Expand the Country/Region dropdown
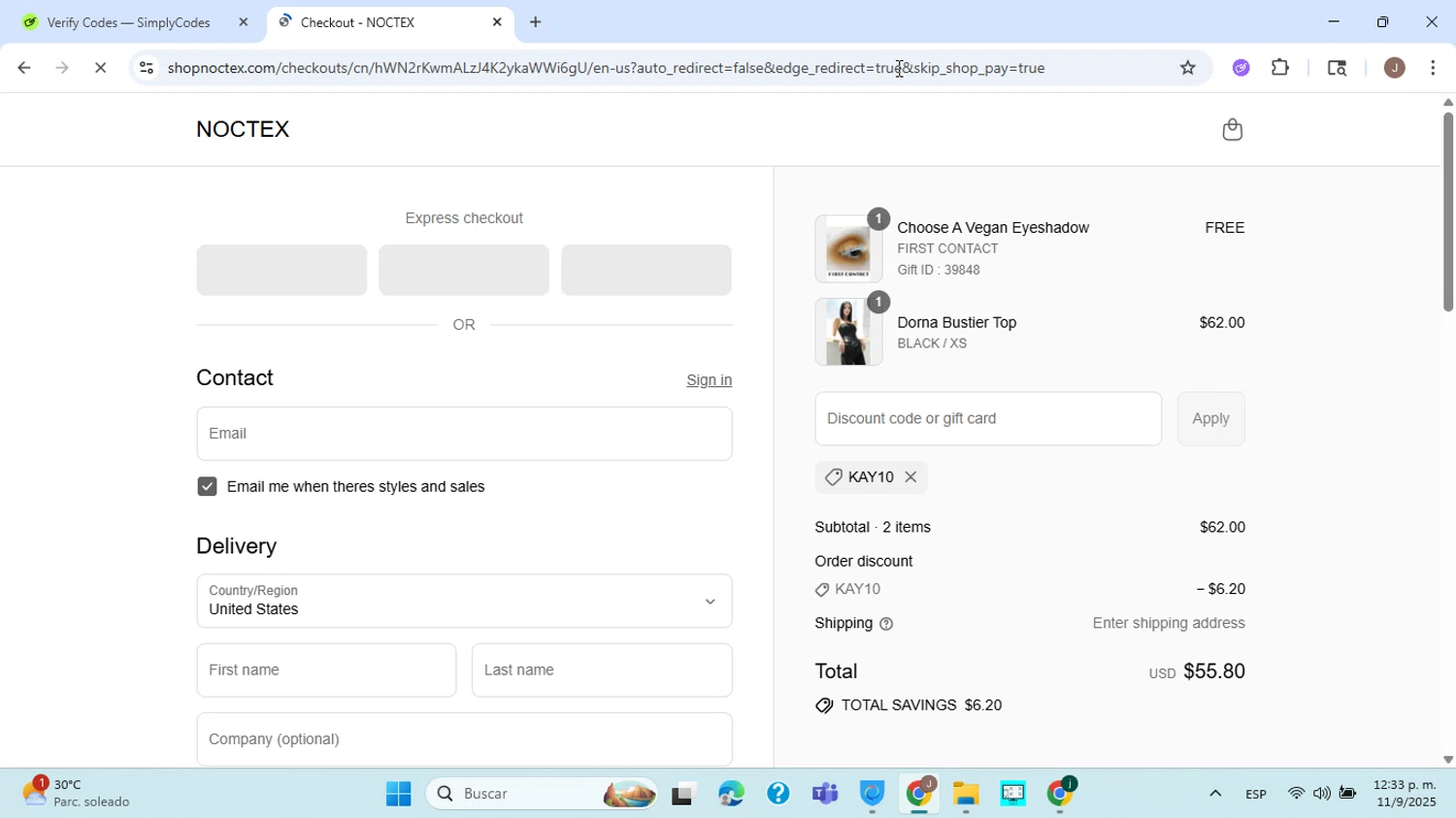Viewport: 1456px width, 818px height. coord(464,601)
